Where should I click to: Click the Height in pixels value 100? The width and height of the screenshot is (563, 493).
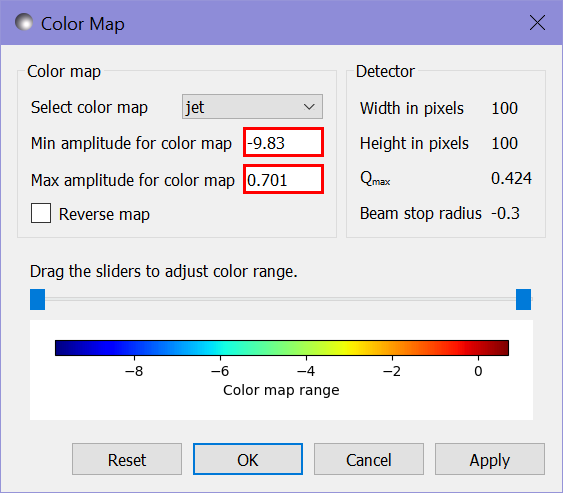click(504, 143)
